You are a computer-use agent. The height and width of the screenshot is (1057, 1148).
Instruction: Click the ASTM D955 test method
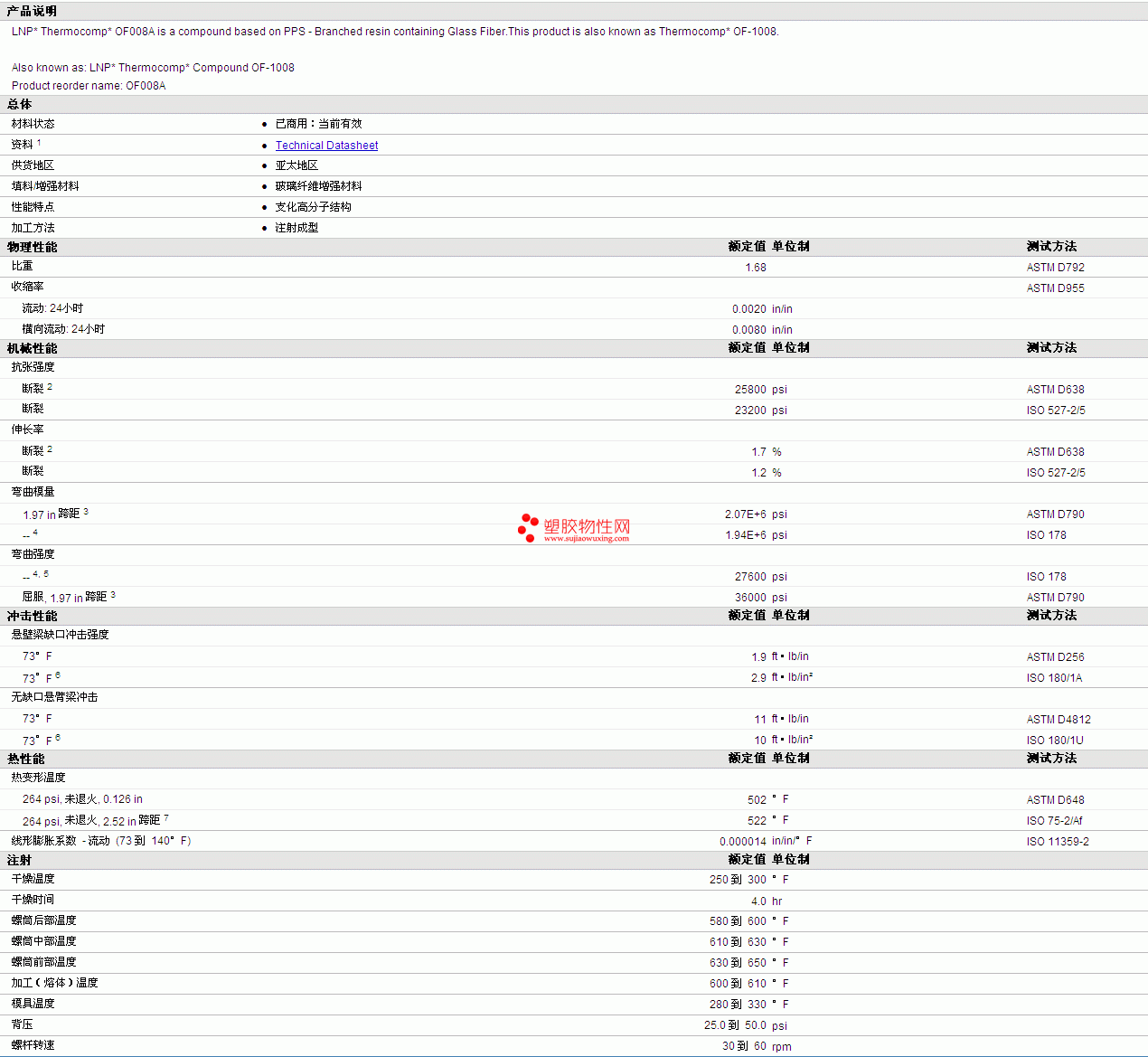1055,288
